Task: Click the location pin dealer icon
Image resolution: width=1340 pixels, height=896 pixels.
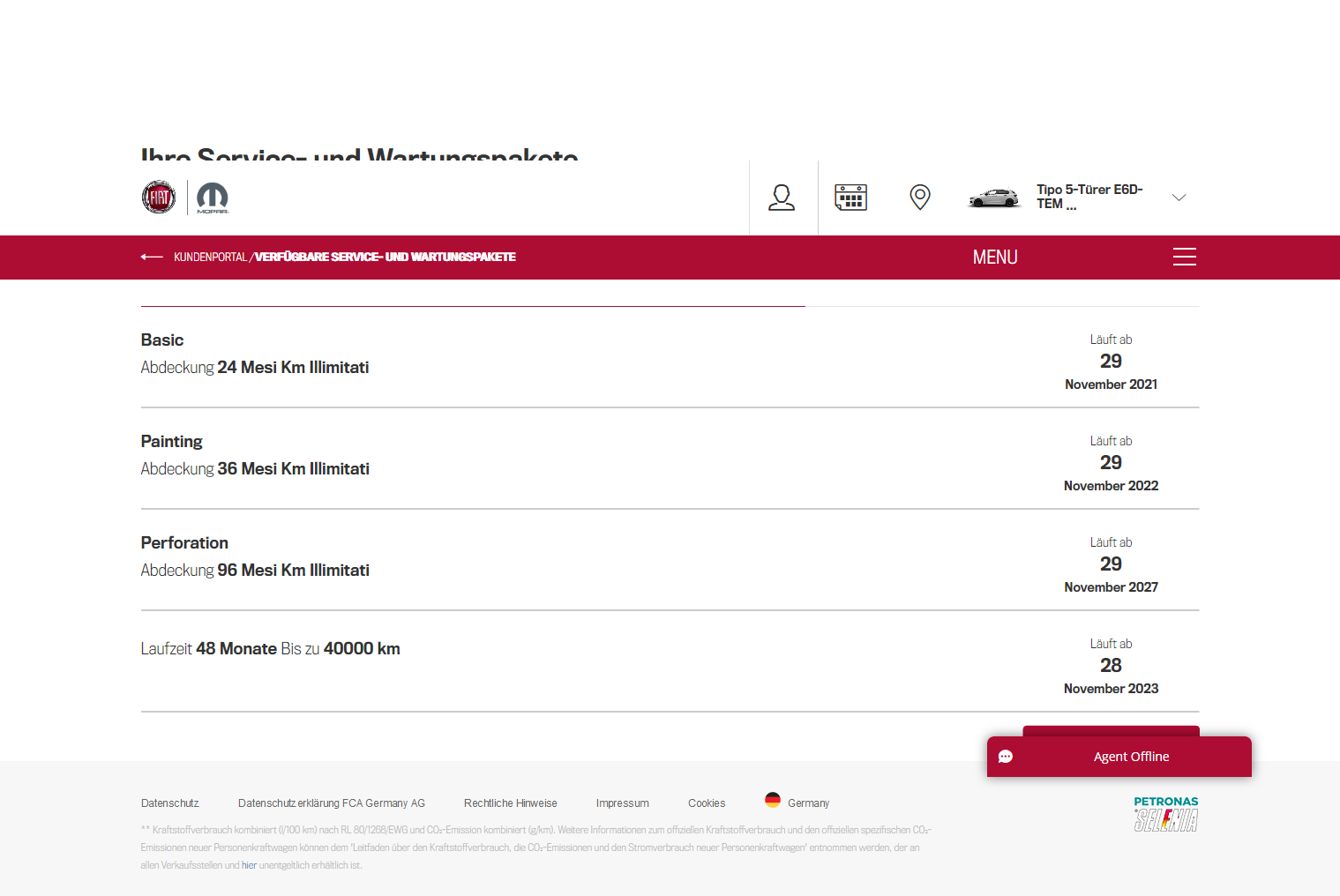Action: click(x=919, y=198)
